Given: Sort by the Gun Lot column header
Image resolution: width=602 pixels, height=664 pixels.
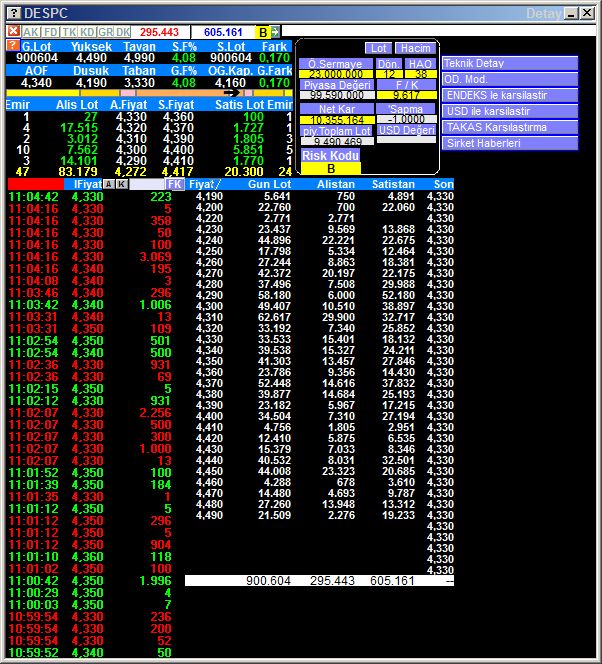Looking at the screenshot, I should pyautogui.click(x=270, y=185).
